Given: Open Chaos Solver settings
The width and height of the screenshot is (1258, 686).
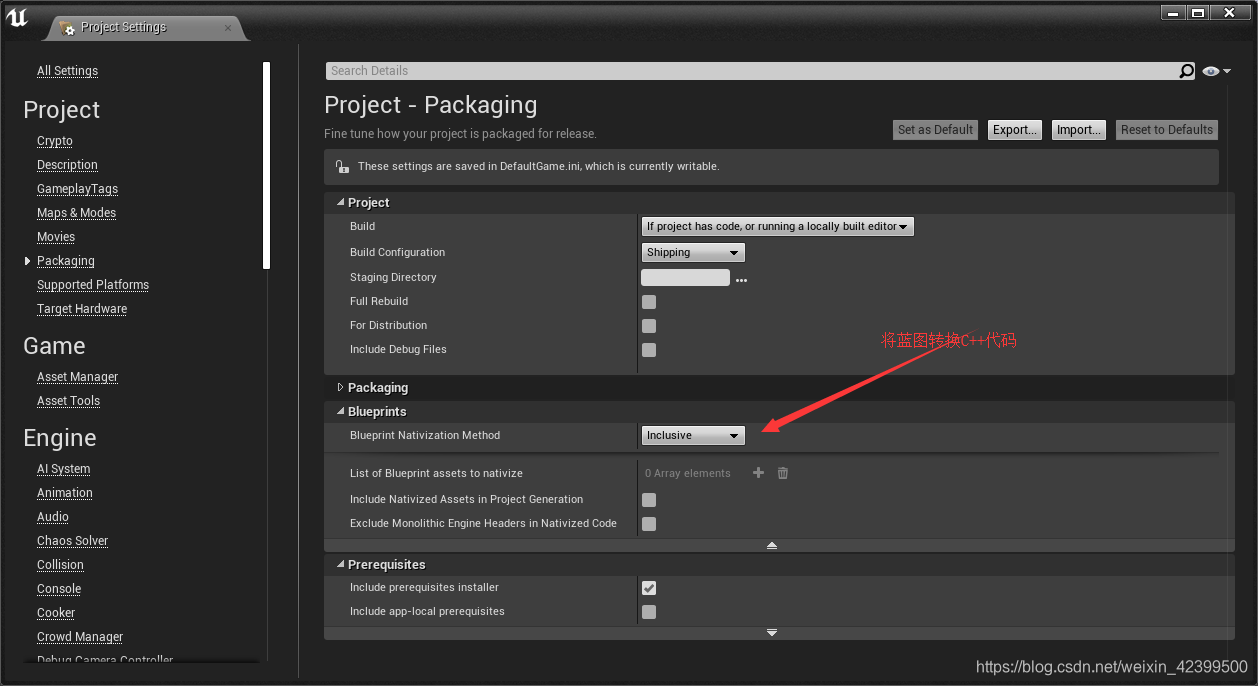Looking at the screenshot, I should [72, 541].
